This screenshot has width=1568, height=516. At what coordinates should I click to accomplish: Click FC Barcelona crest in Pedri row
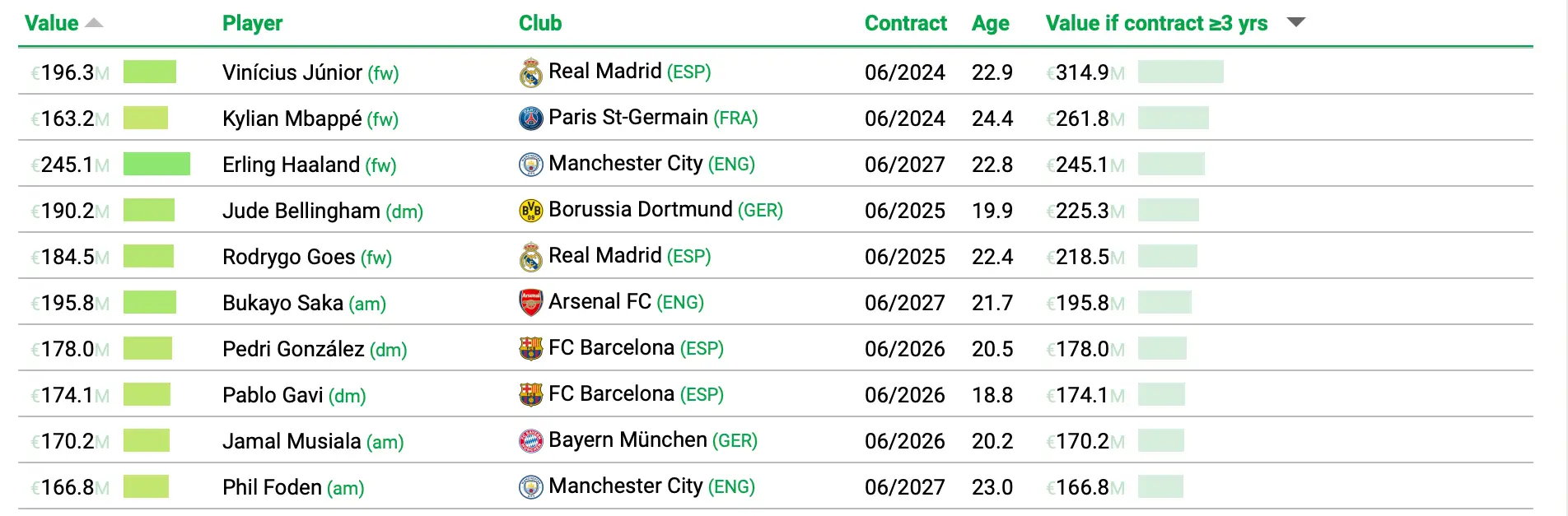coord(531,349)
